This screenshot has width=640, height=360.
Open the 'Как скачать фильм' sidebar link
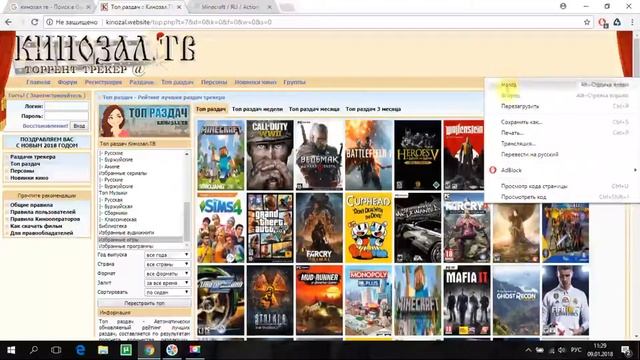[x=36, y=226]
